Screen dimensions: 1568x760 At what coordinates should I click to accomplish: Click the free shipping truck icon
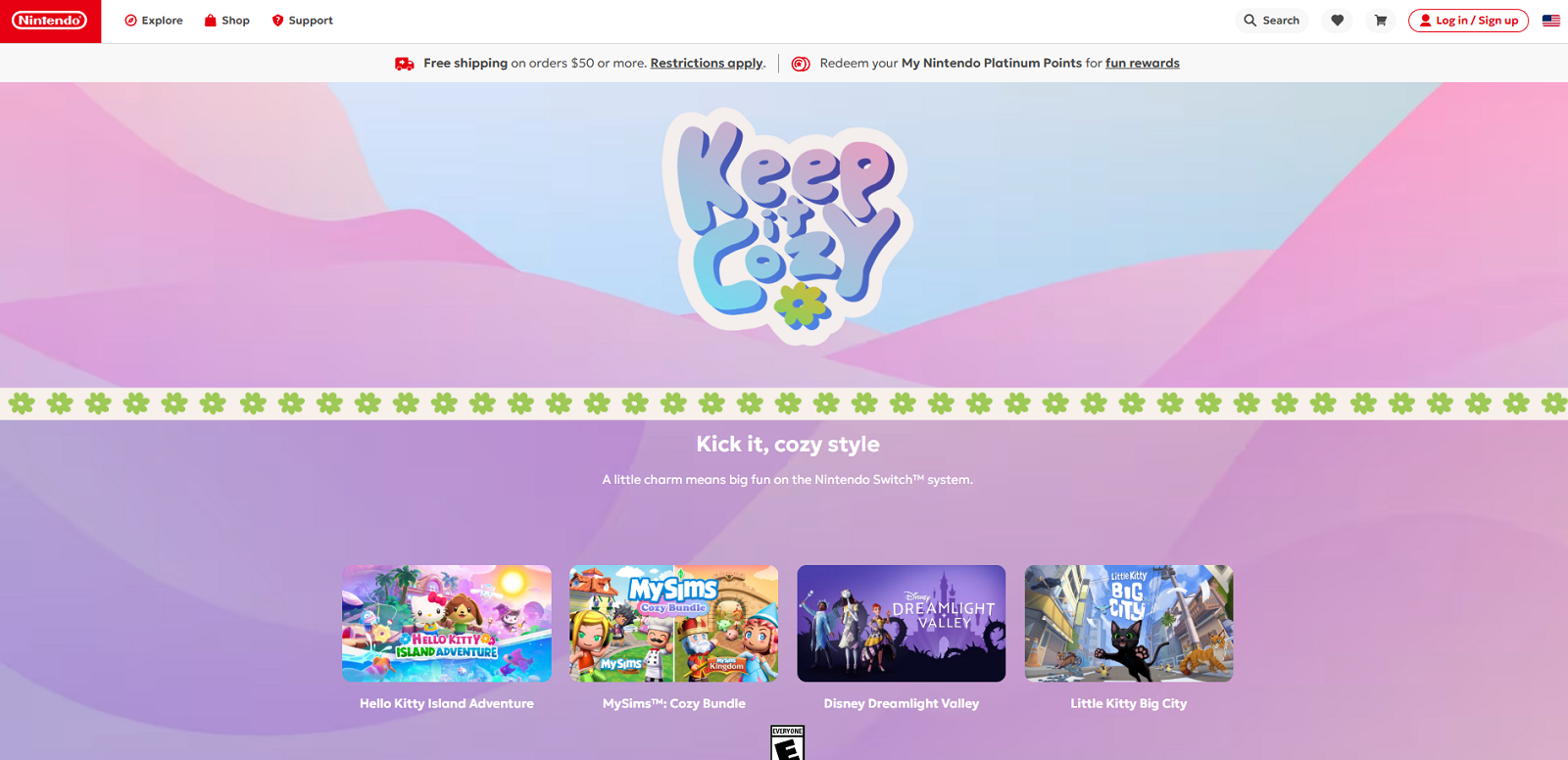tap(404, 64)
